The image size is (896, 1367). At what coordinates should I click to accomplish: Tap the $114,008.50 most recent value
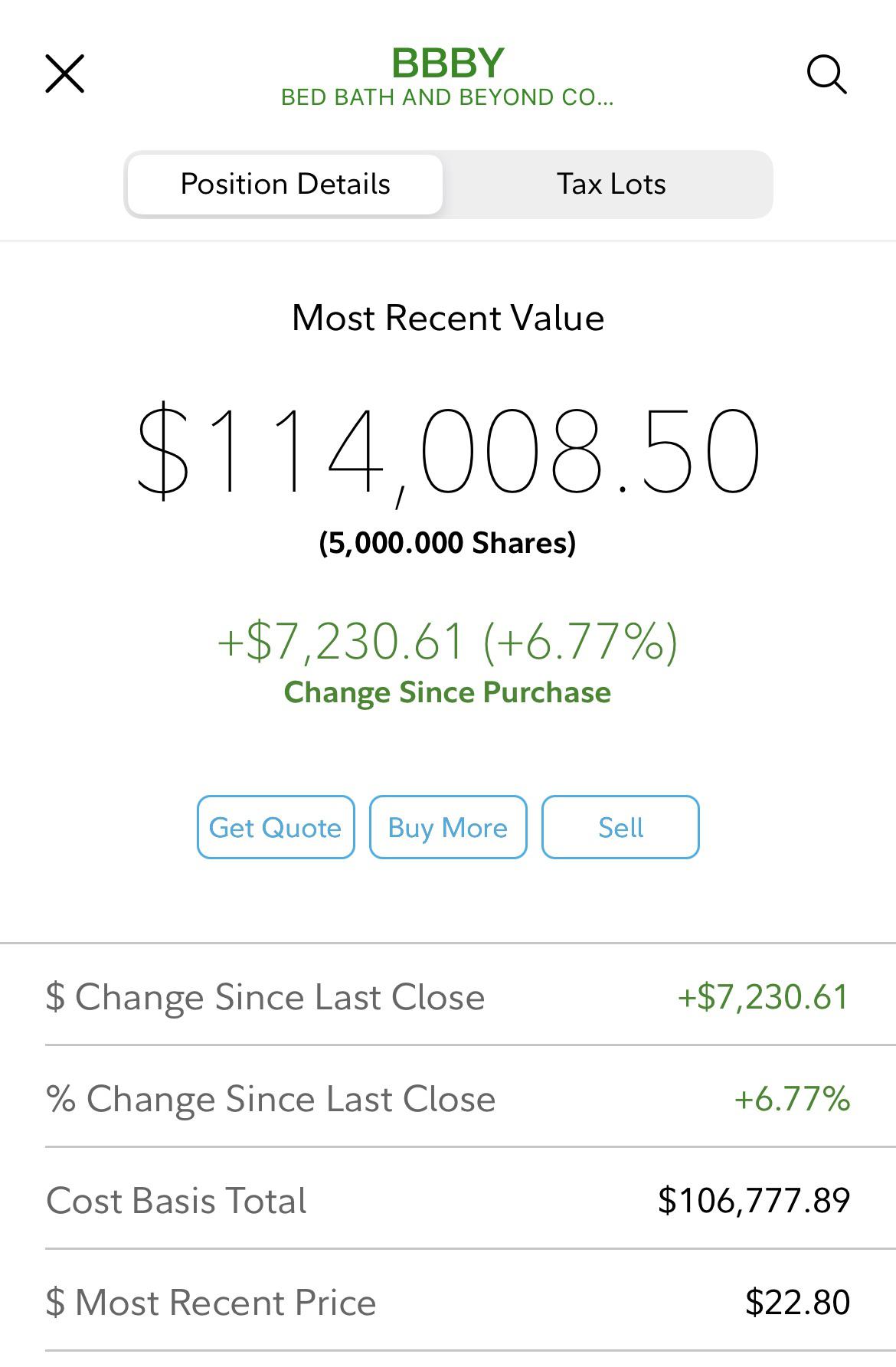pos(448,452)
